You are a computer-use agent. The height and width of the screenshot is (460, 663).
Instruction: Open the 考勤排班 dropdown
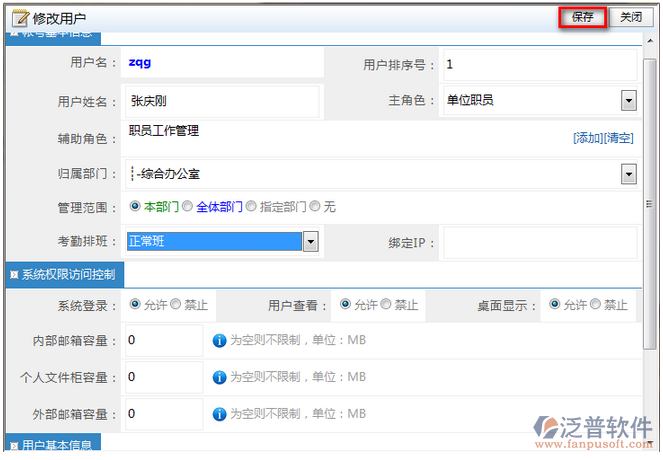click(311, 241)
